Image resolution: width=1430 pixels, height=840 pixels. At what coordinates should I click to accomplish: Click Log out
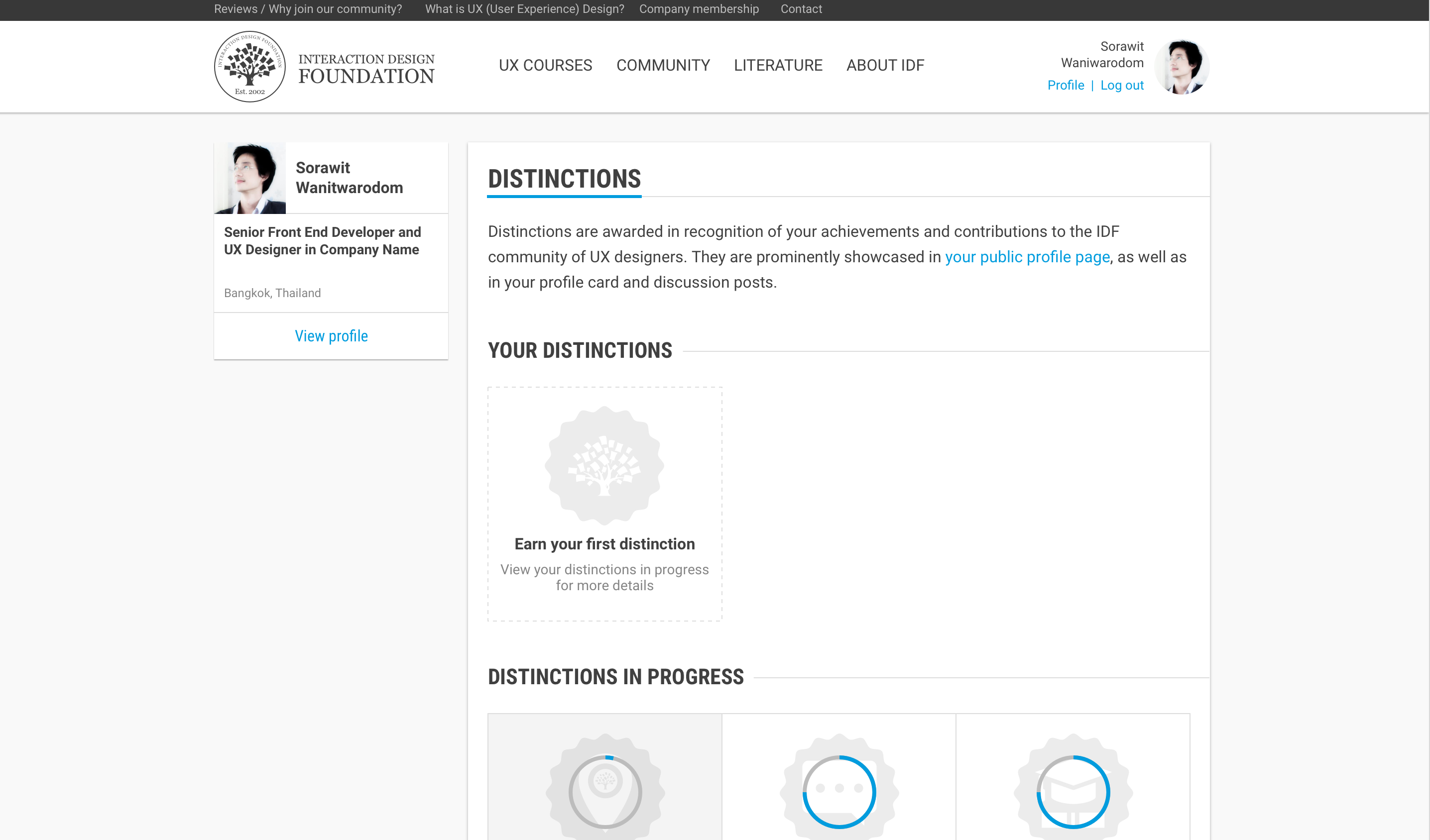[1122, 85]
